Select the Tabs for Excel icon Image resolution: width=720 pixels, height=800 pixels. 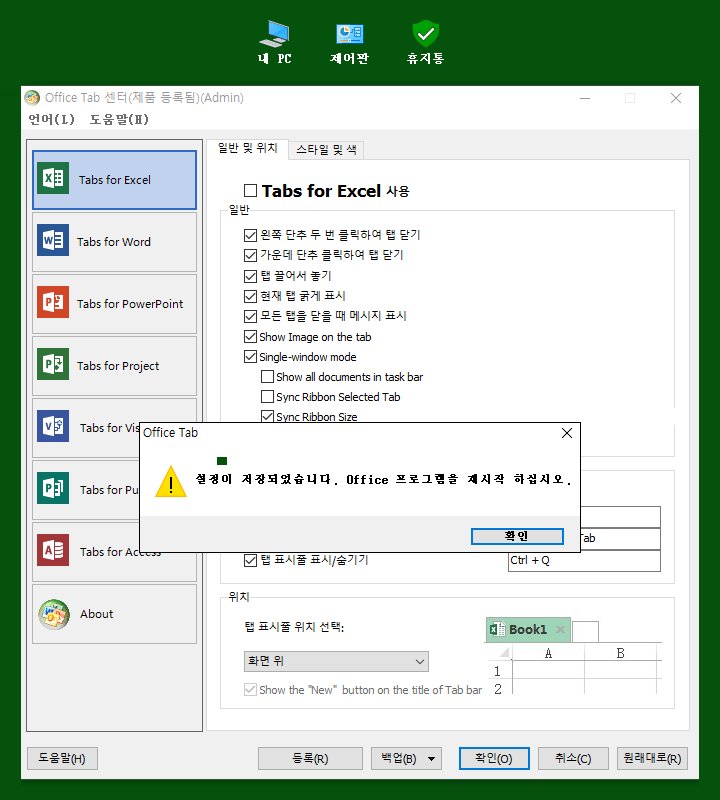coord(53,178)
